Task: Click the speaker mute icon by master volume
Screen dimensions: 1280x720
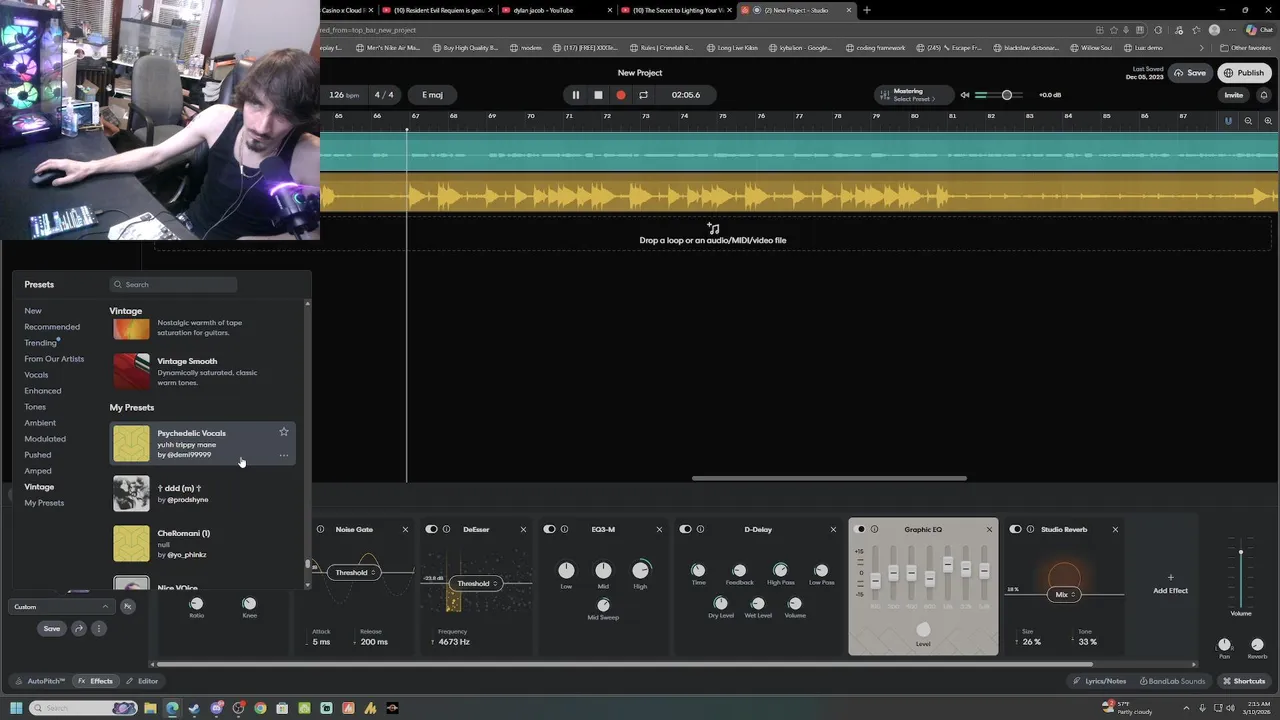Action: 965,95
